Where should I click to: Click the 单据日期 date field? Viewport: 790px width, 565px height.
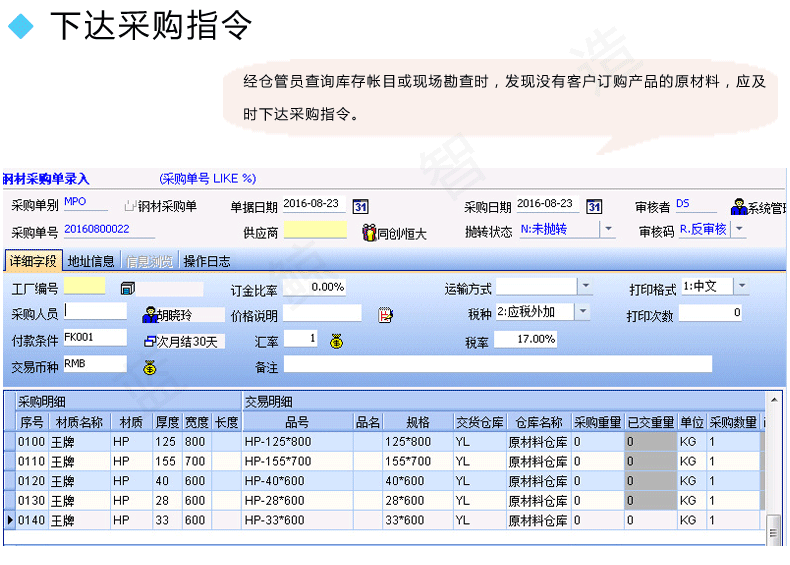coord(314,204)
